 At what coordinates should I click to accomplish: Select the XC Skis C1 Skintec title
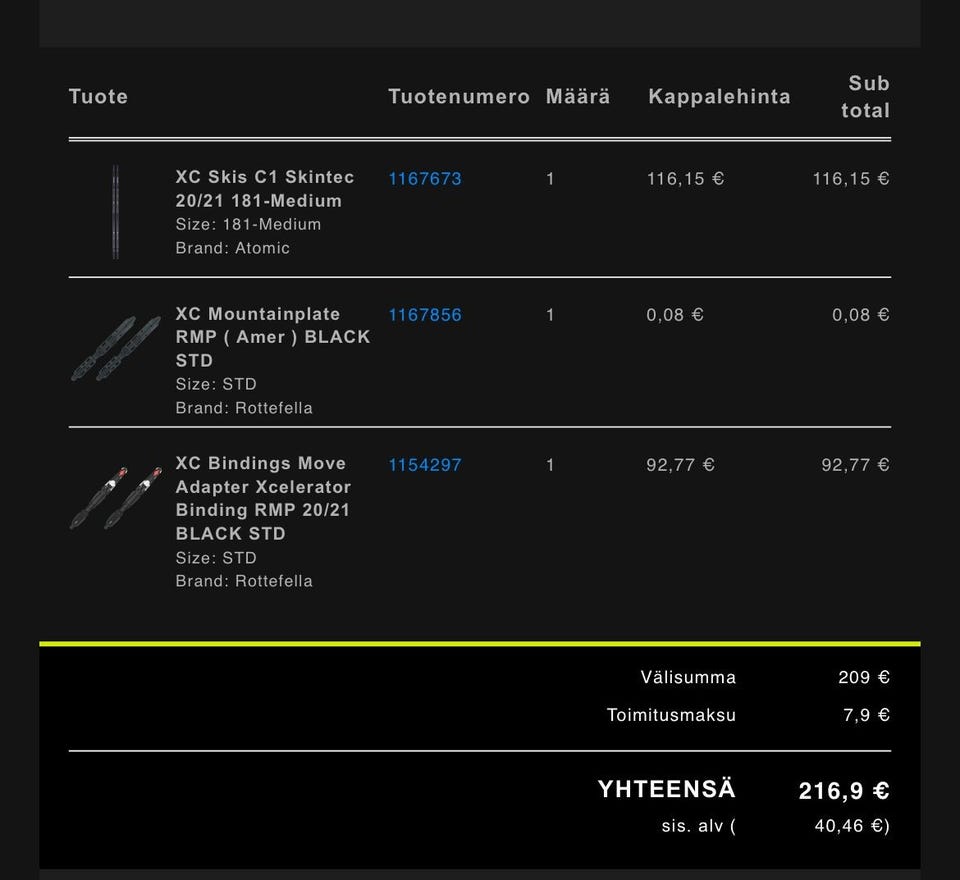pos(265,189)
